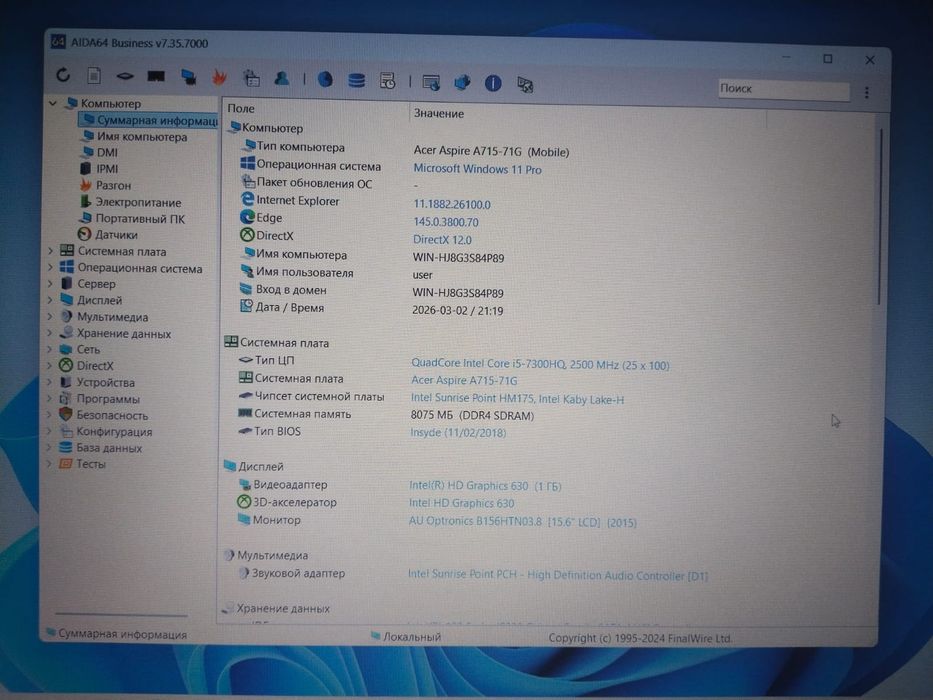933x700 pixels.
Task: Click the black memory module toolbar icon
Action: coord(156,76)
